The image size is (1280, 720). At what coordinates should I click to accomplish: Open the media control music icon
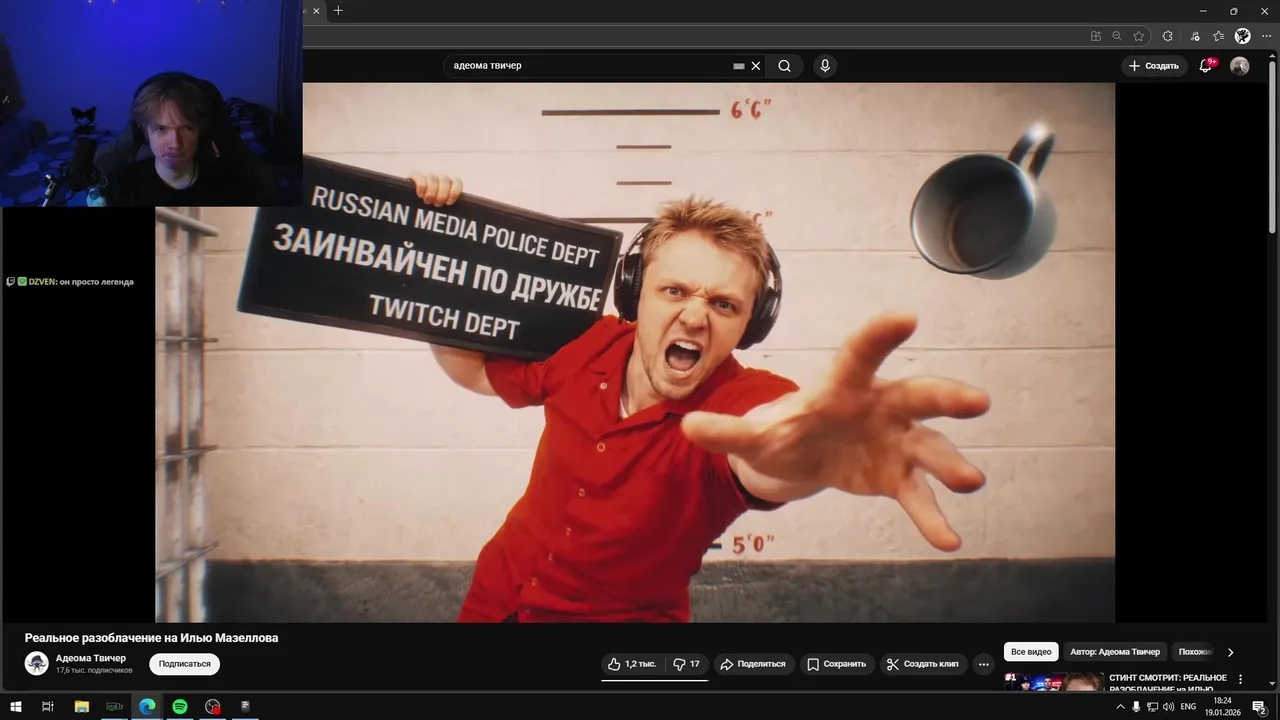point(1195,36)
